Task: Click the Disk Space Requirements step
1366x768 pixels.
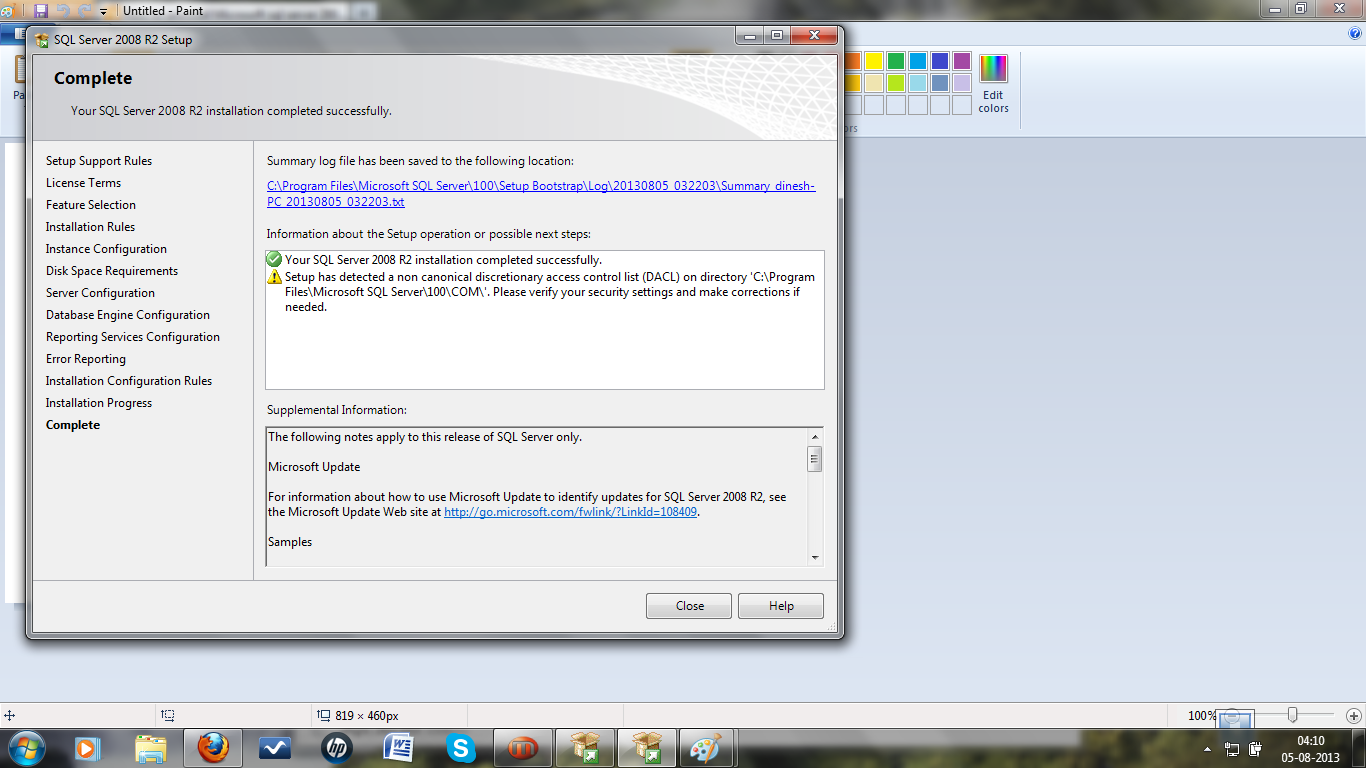Action: 112,271
